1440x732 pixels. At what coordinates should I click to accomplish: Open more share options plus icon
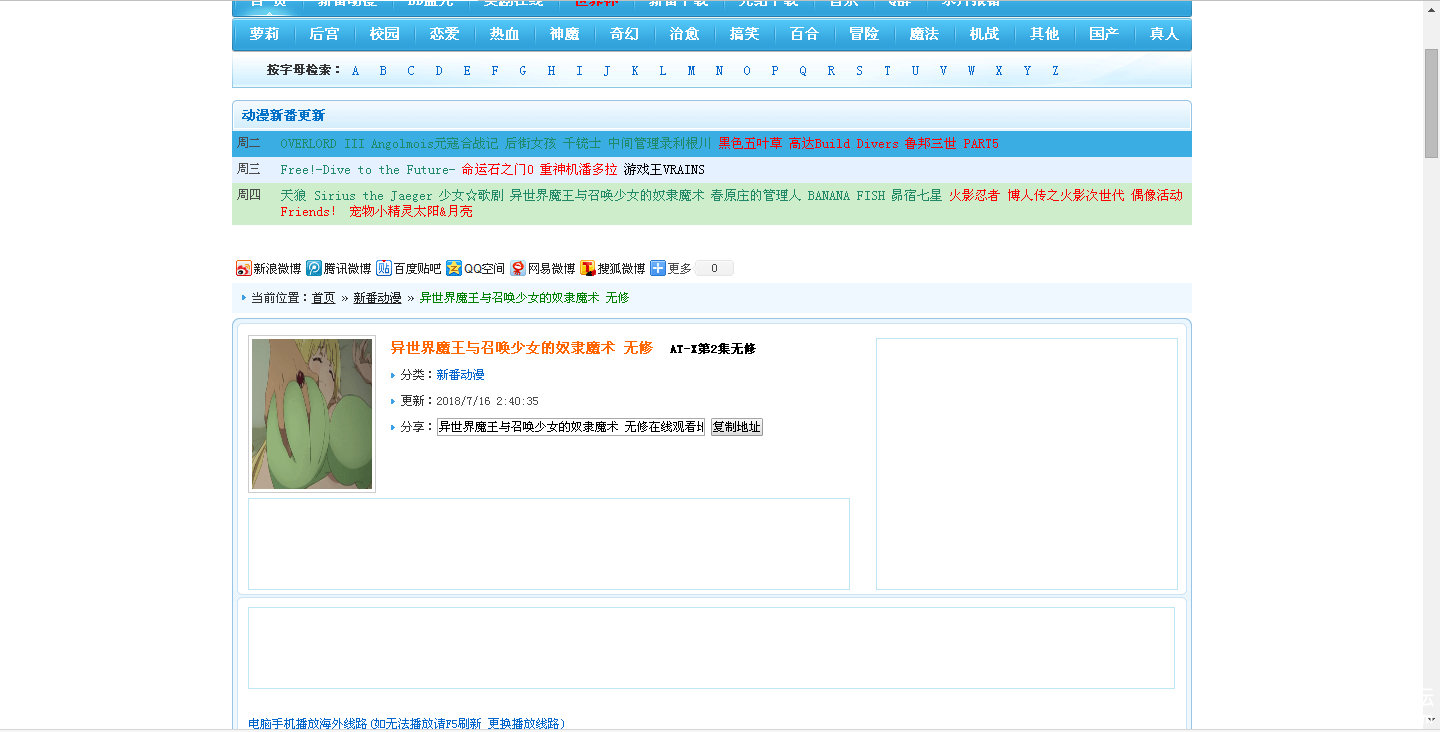(658, 268)
